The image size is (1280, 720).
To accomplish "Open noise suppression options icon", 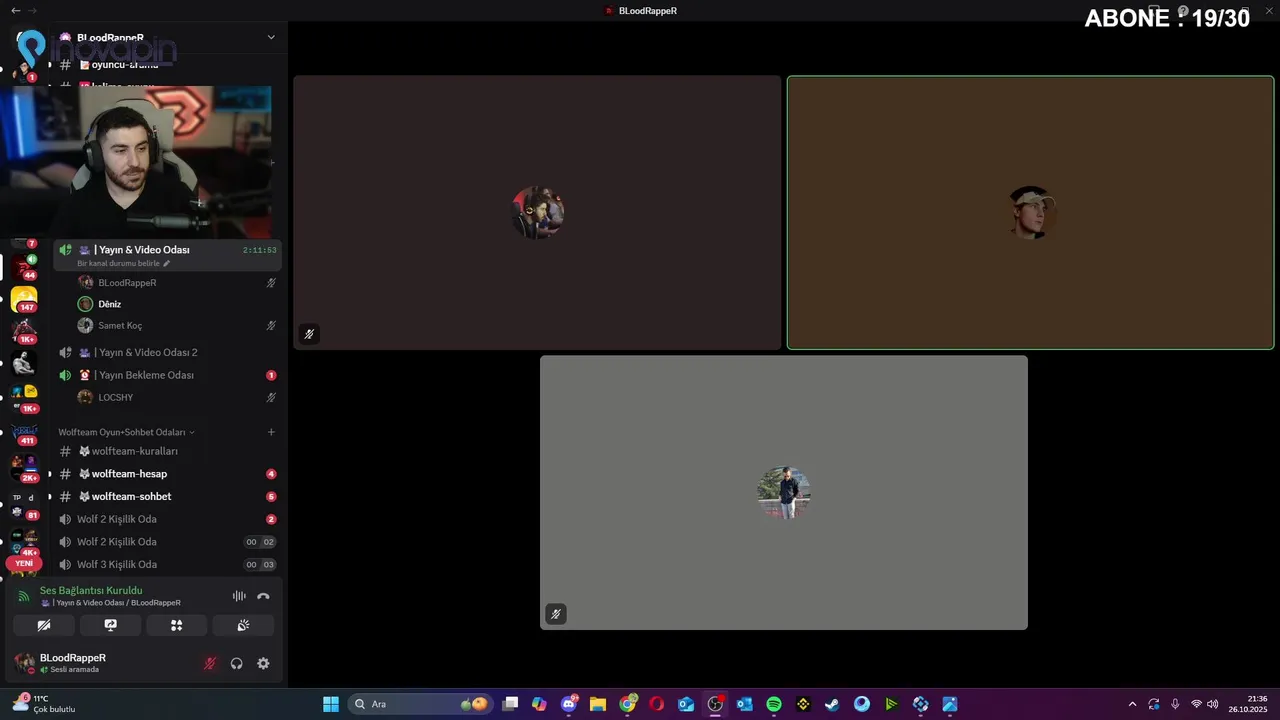I will tap(239, 596).
